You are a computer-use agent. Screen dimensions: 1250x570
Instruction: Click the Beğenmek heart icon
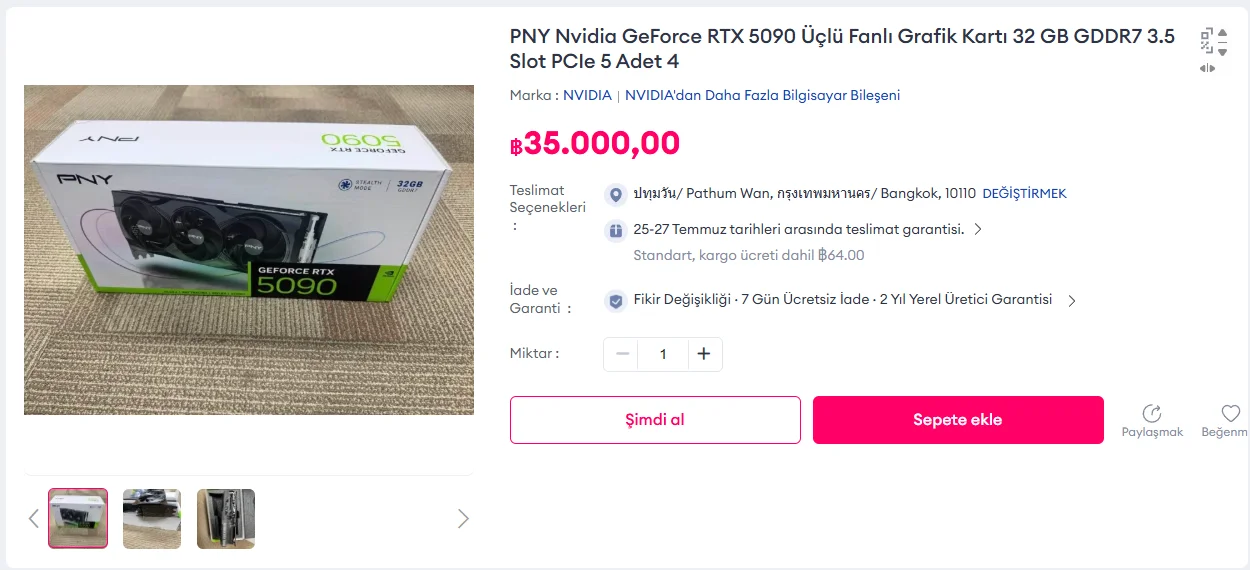click(x=1231, y=413)
